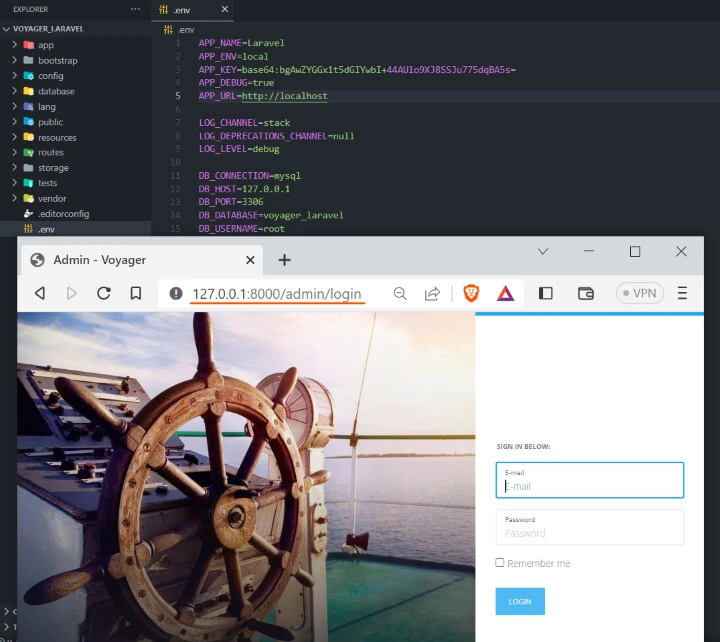Screen dimensions: 720x642
Task: Click the browser back navigation arrow
Action: (x=40, y=293)
